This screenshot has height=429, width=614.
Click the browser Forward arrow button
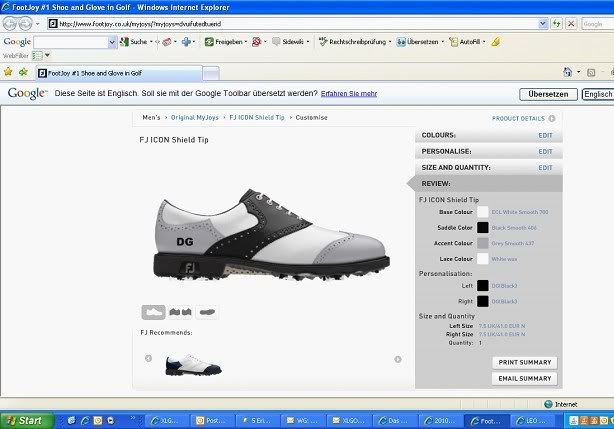25,24
